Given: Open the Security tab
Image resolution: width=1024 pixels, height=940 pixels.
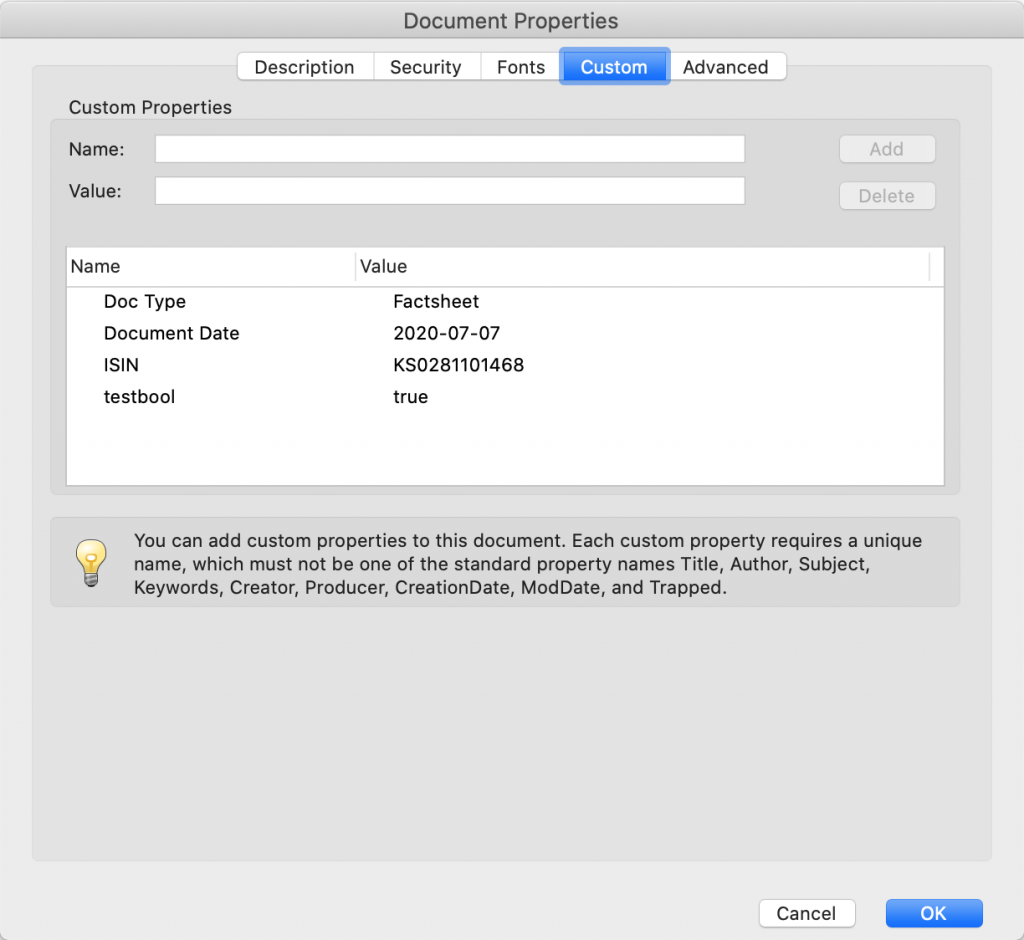Looking at the screenshot, I should pyautogui.click(x=426, y=67).
